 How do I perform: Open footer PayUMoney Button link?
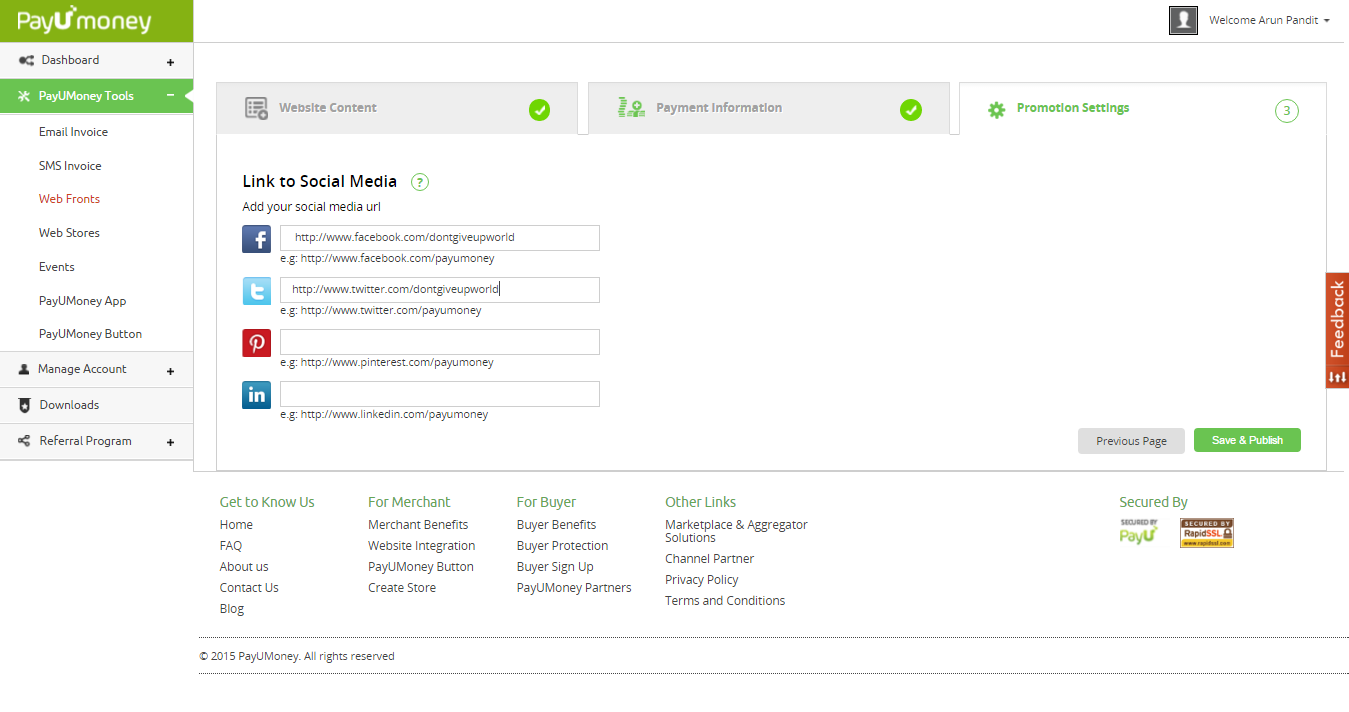pos(421,567)
